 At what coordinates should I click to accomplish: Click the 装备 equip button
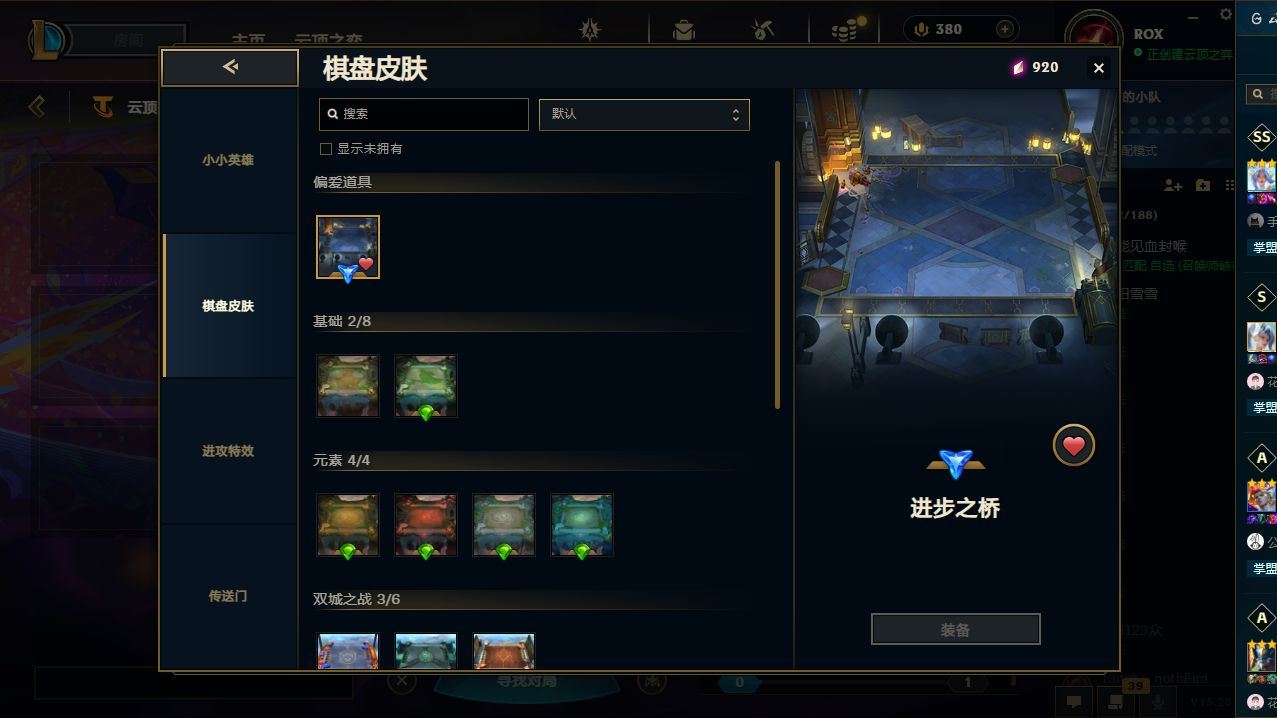(955, 629)
